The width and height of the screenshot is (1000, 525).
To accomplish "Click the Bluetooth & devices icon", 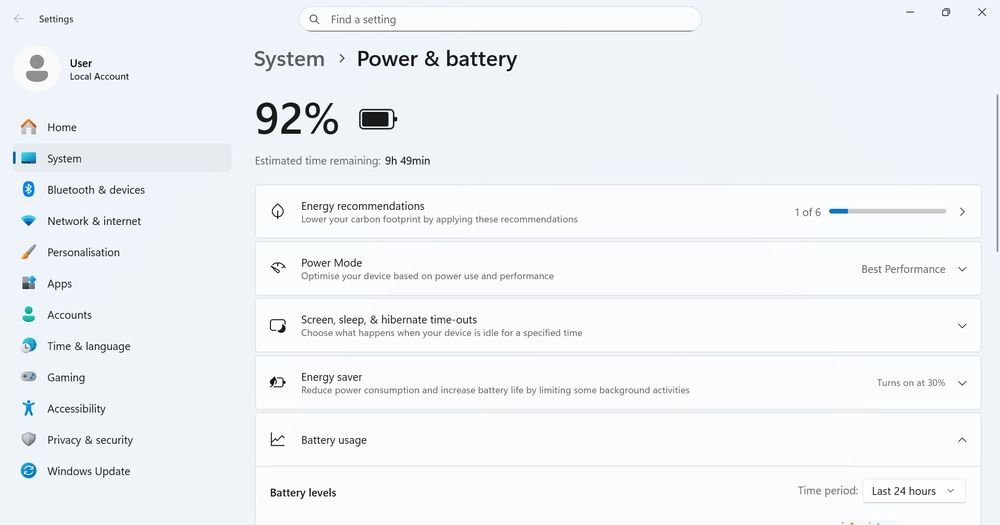I will pyautogui.click(x=29, y=190).
